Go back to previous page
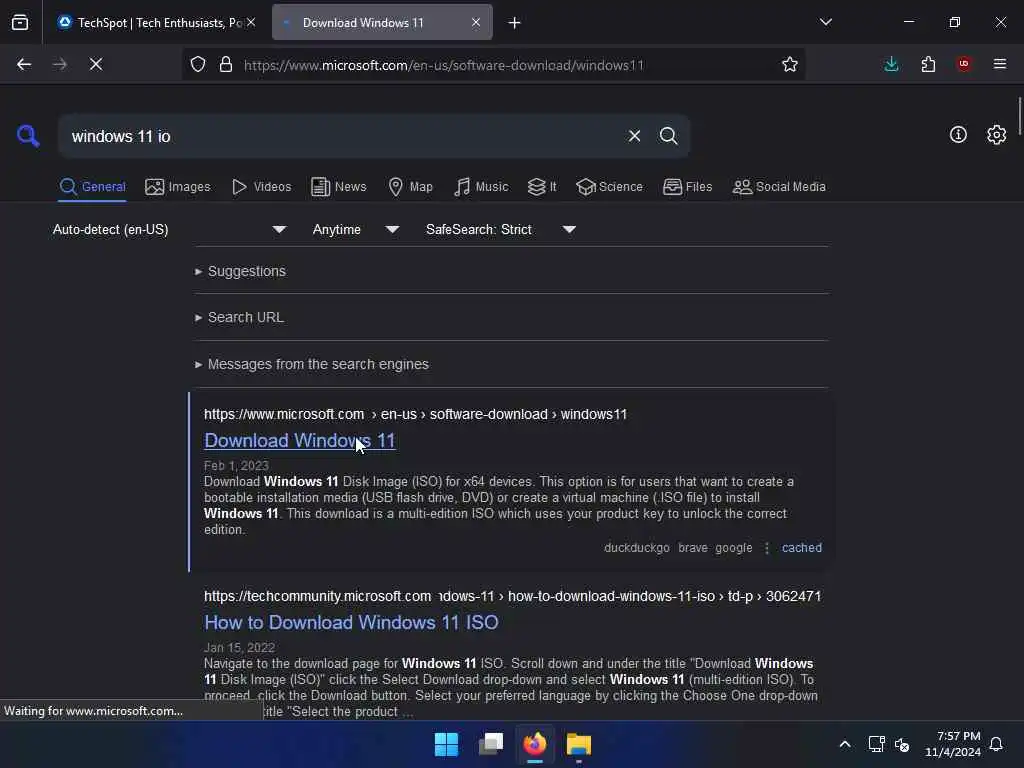1024x768 pixels. point(24,64)
